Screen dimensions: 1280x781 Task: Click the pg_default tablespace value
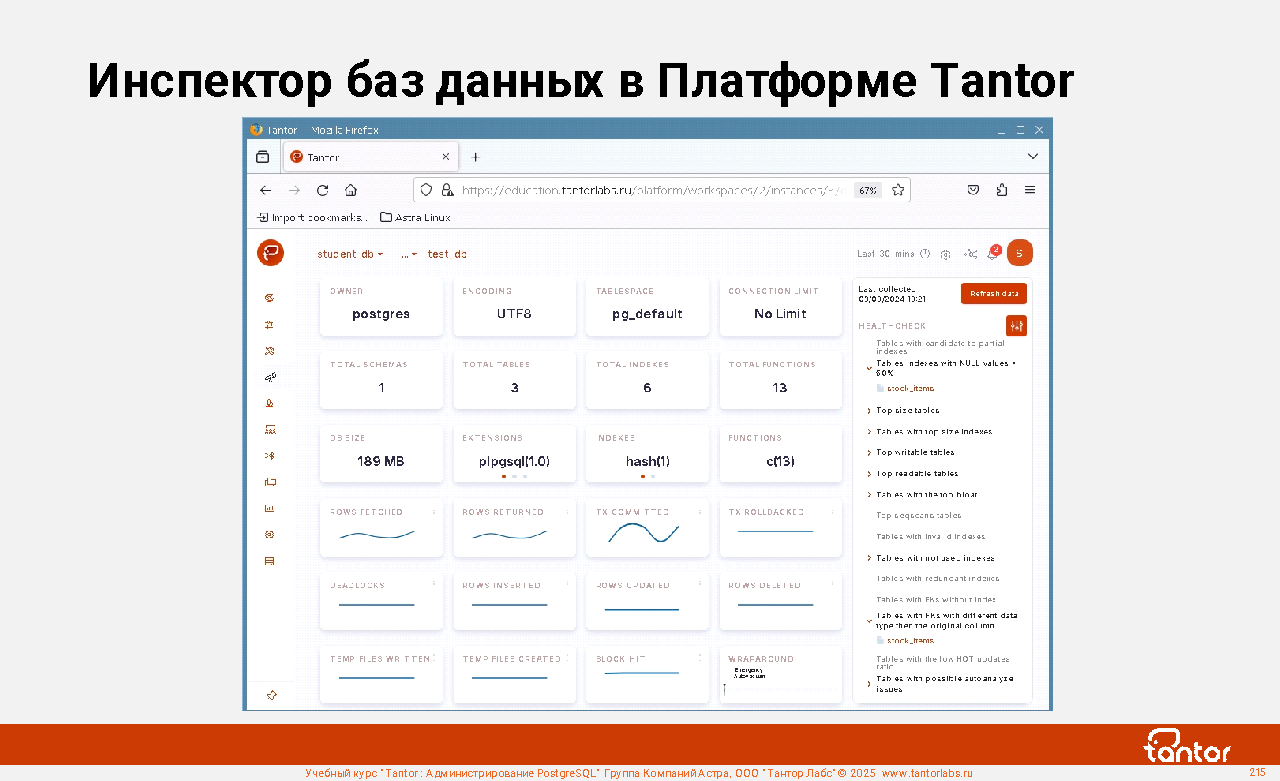pyautogui.click(x=647, y=314)
